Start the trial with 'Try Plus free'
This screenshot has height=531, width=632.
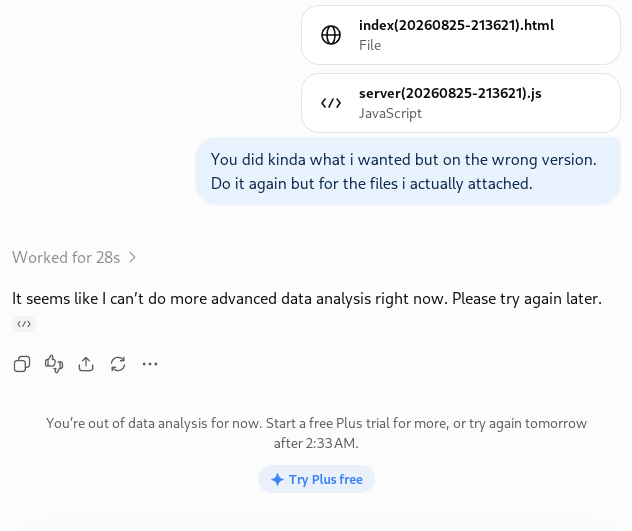(316, 479)
